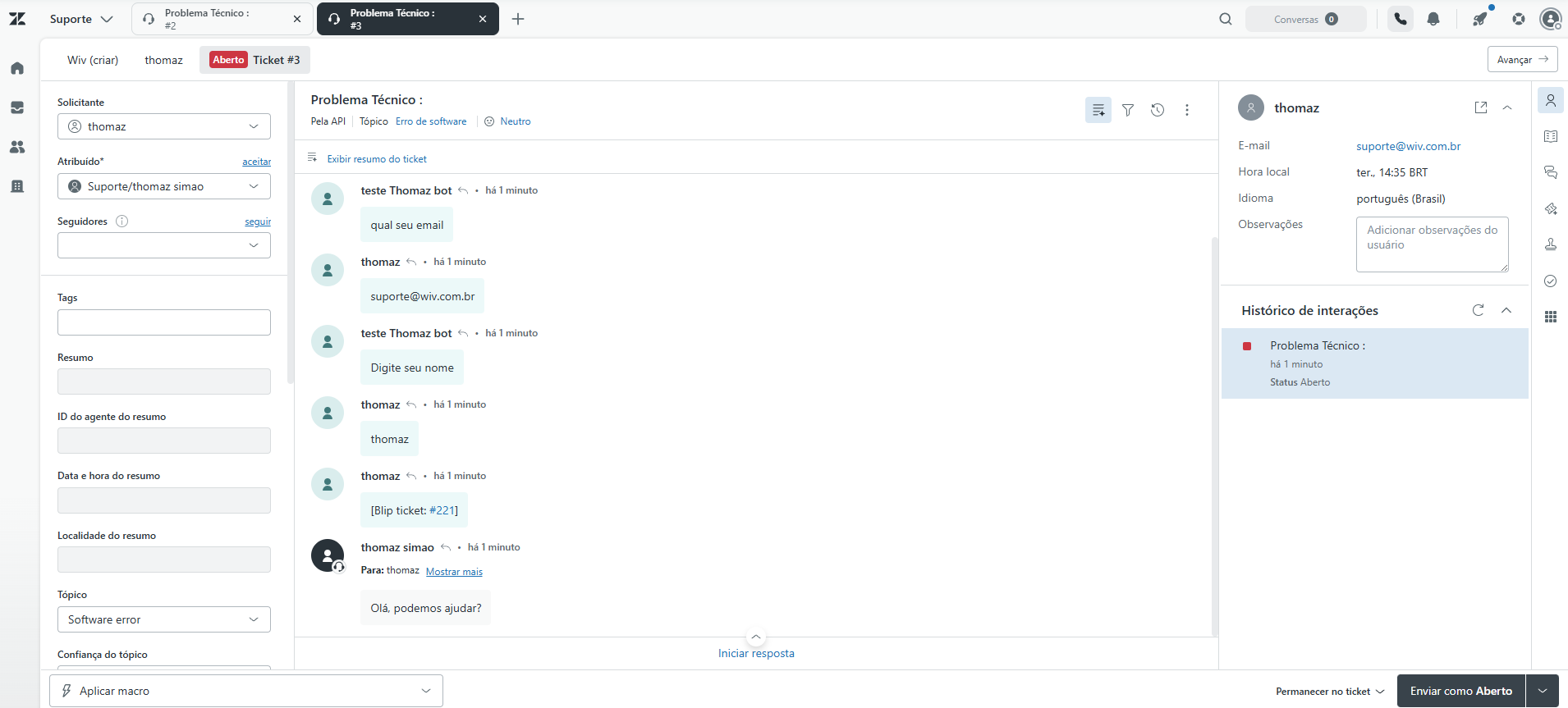The image size is (1568, 708).
Task: Open intelligence sparkle icon in right rail
Action: (1551, 208)
